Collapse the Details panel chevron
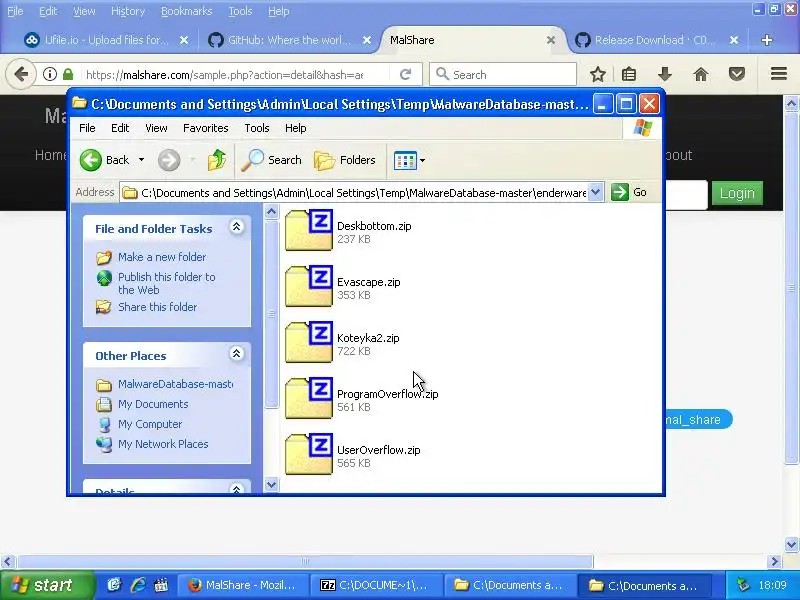Viewport: 800px width, 600px height. coord(236,489)
